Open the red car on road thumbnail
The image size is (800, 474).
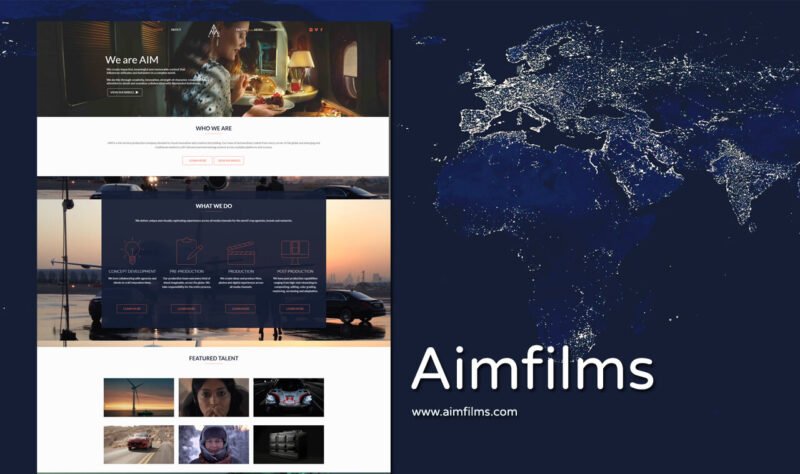pyautogui.click(x=138, y=445)
